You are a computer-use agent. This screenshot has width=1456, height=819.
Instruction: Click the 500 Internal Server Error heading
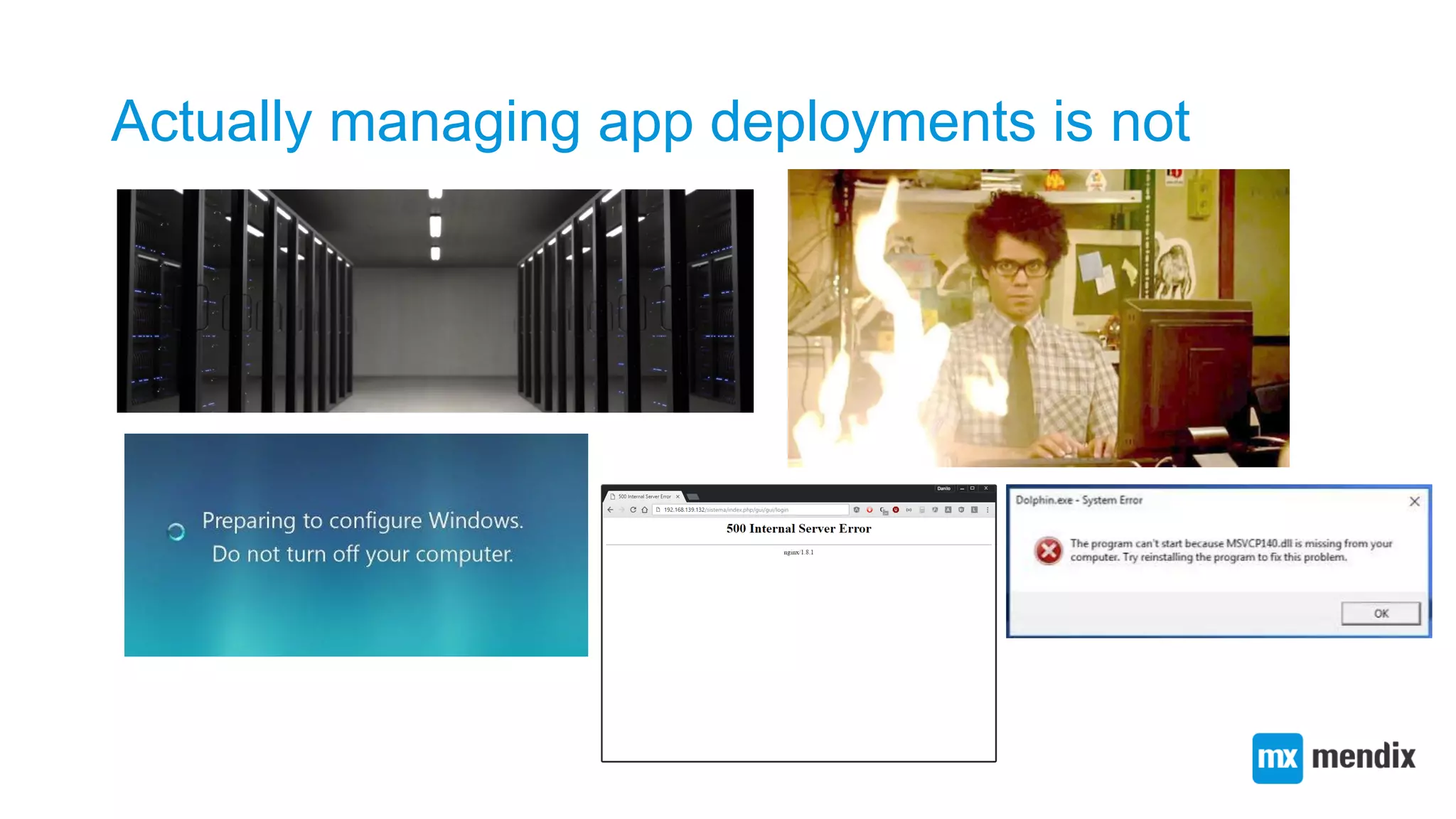click(x=798, y=529)
